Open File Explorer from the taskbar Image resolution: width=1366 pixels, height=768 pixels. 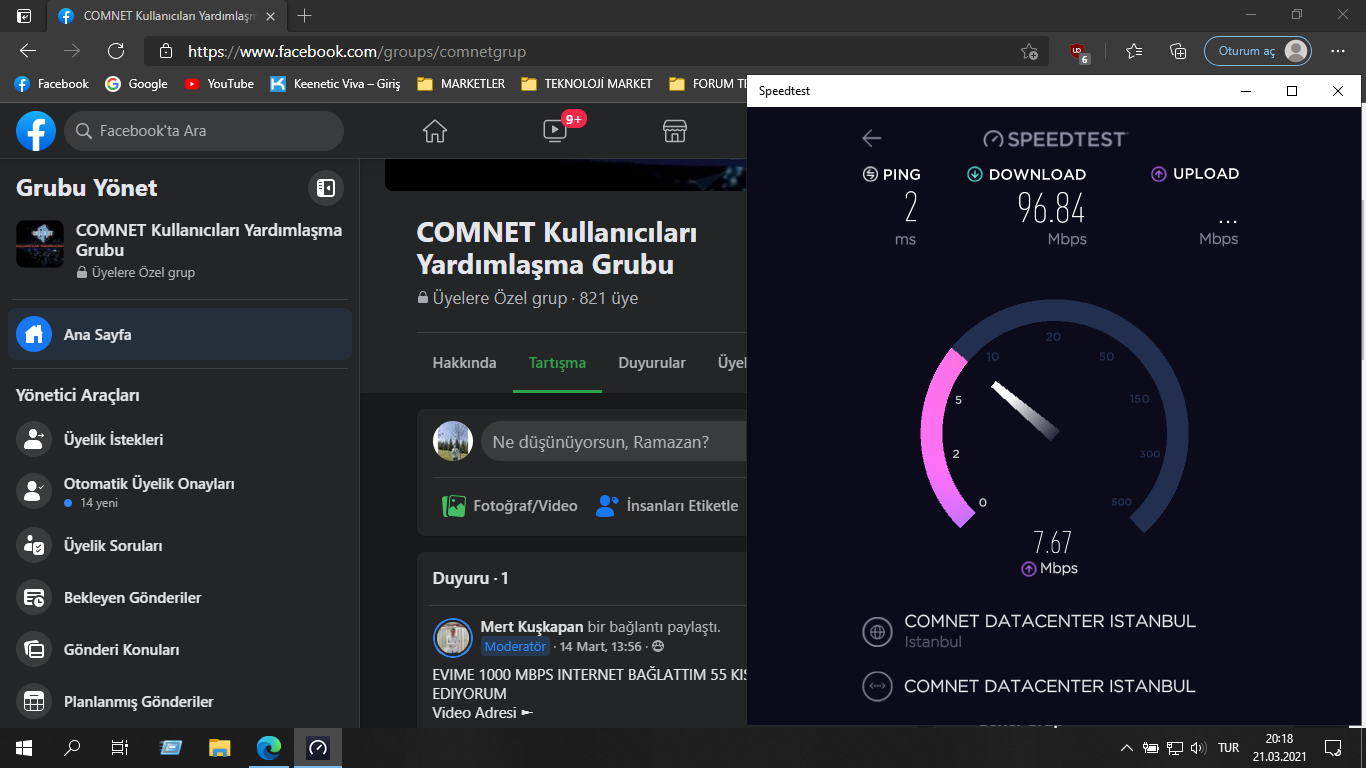220,747
